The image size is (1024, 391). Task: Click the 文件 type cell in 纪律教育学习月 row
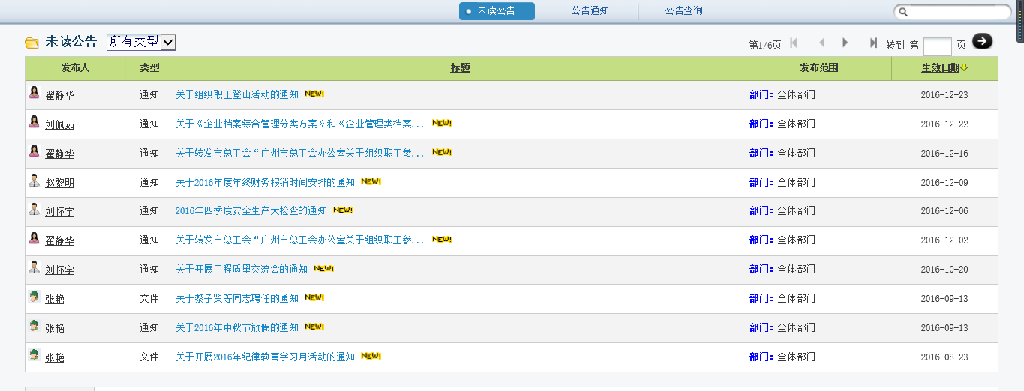point(148,357)
